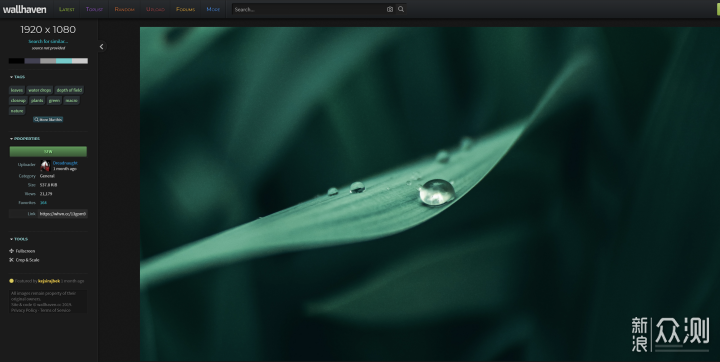Collapse the Properties section
Viewport: 720px width, 362px height.
coord(25,139)
